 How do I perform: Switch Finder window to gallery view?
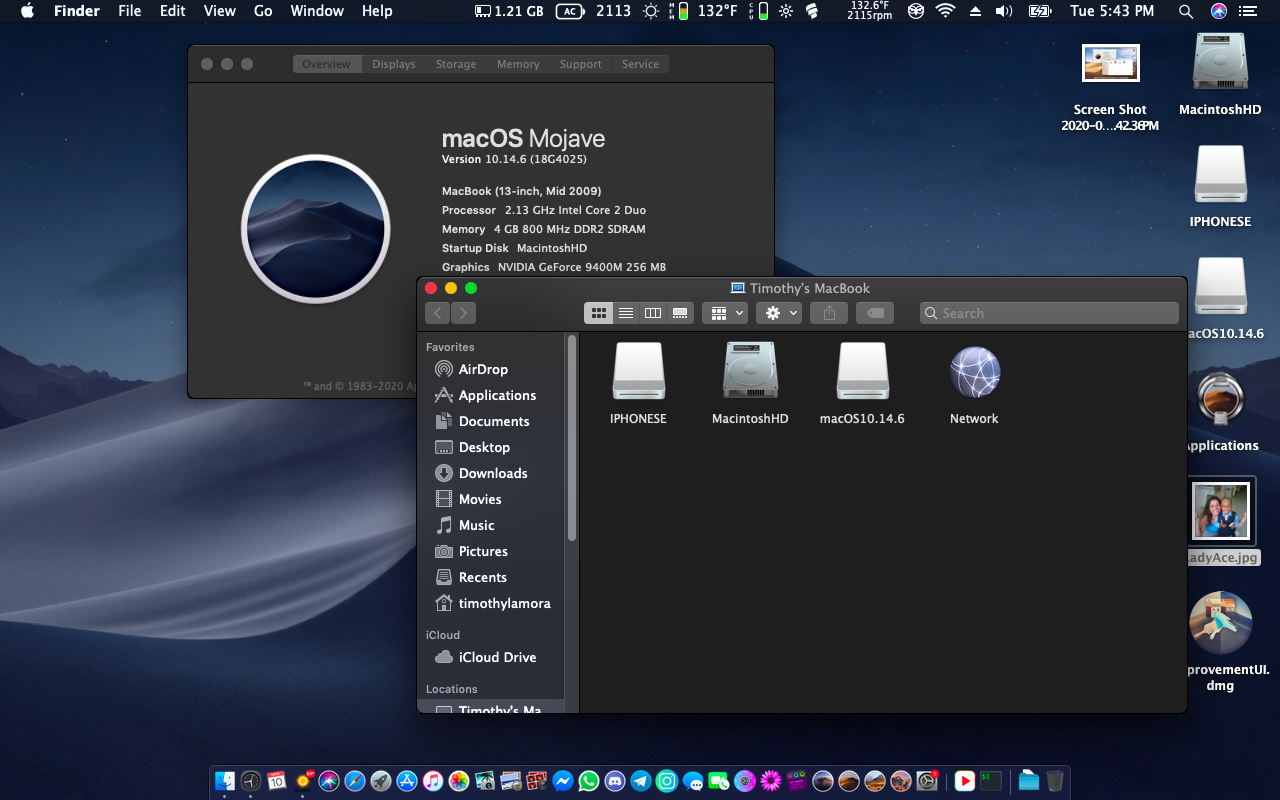pyautogui.click(x=681, y=313)
